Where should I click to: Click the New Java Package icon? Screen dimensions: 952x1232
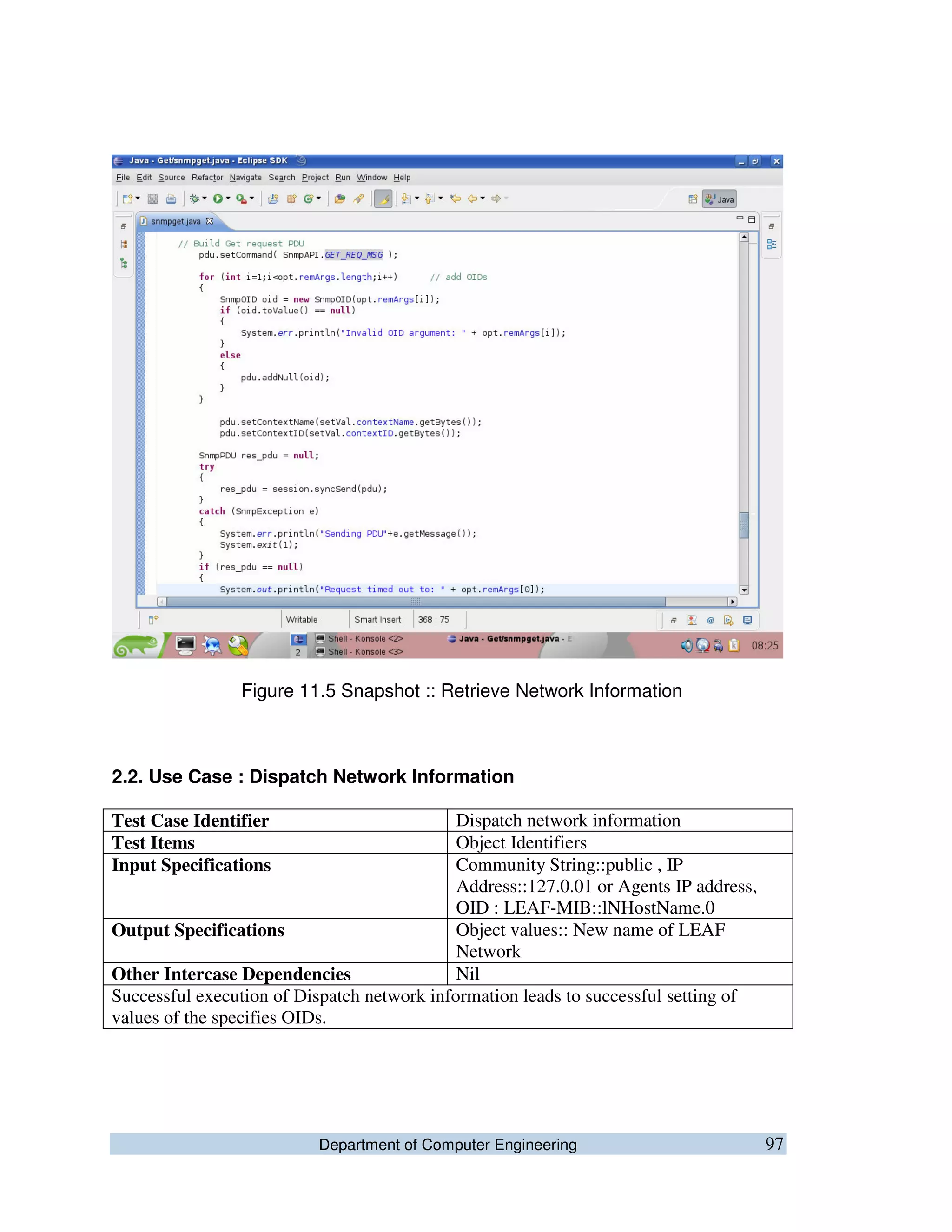[291, 199]
